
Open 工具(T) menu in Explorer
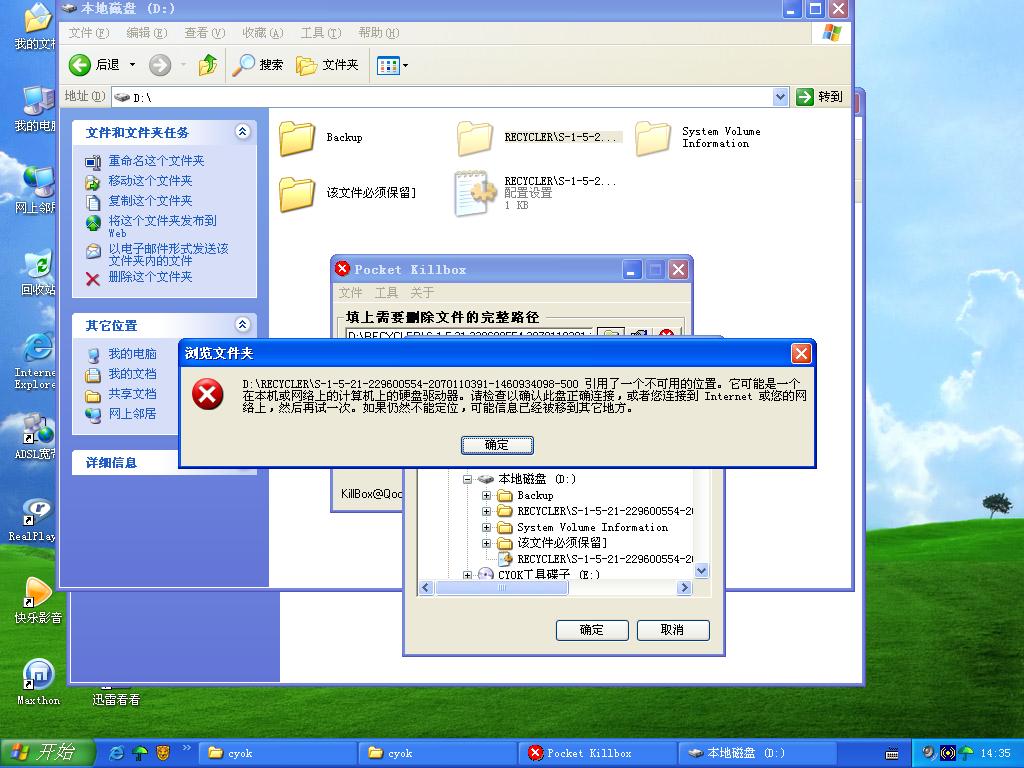tap(321, 33)
